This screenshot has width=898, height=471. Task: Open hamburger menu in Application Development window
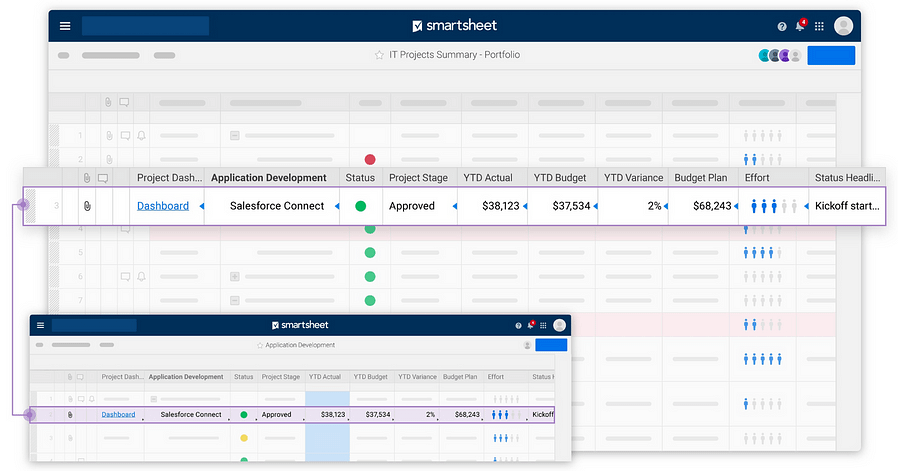40,325
